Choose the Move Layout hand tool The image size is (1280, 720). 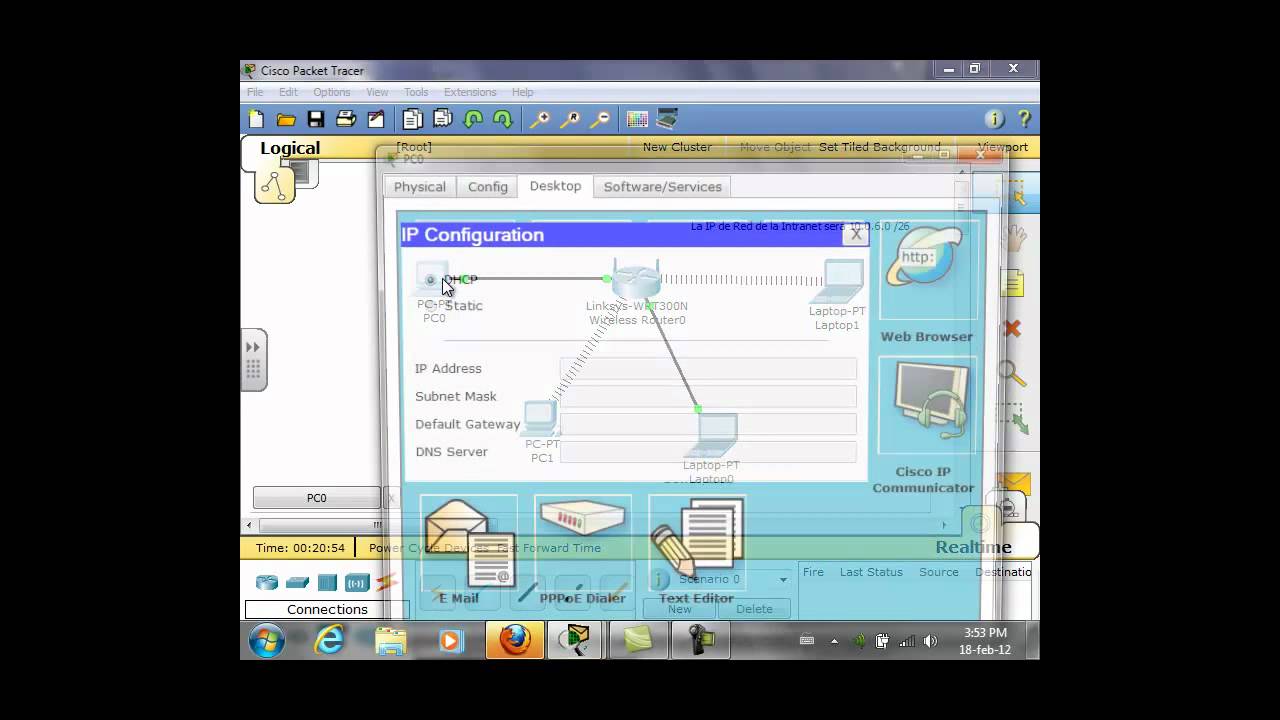pyautogui.click(x=1014, y=238)
